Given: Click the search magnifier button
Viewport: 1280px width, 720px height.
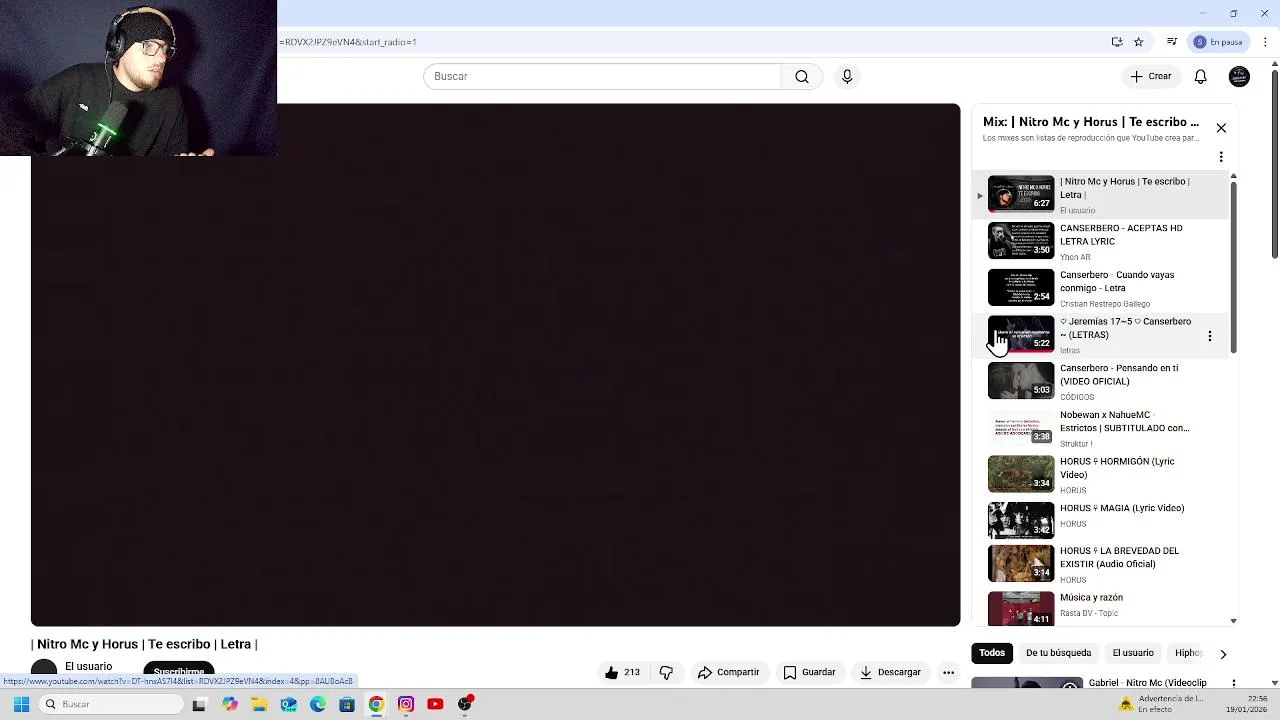Looking at the screenshot, I should coord(802,76).
